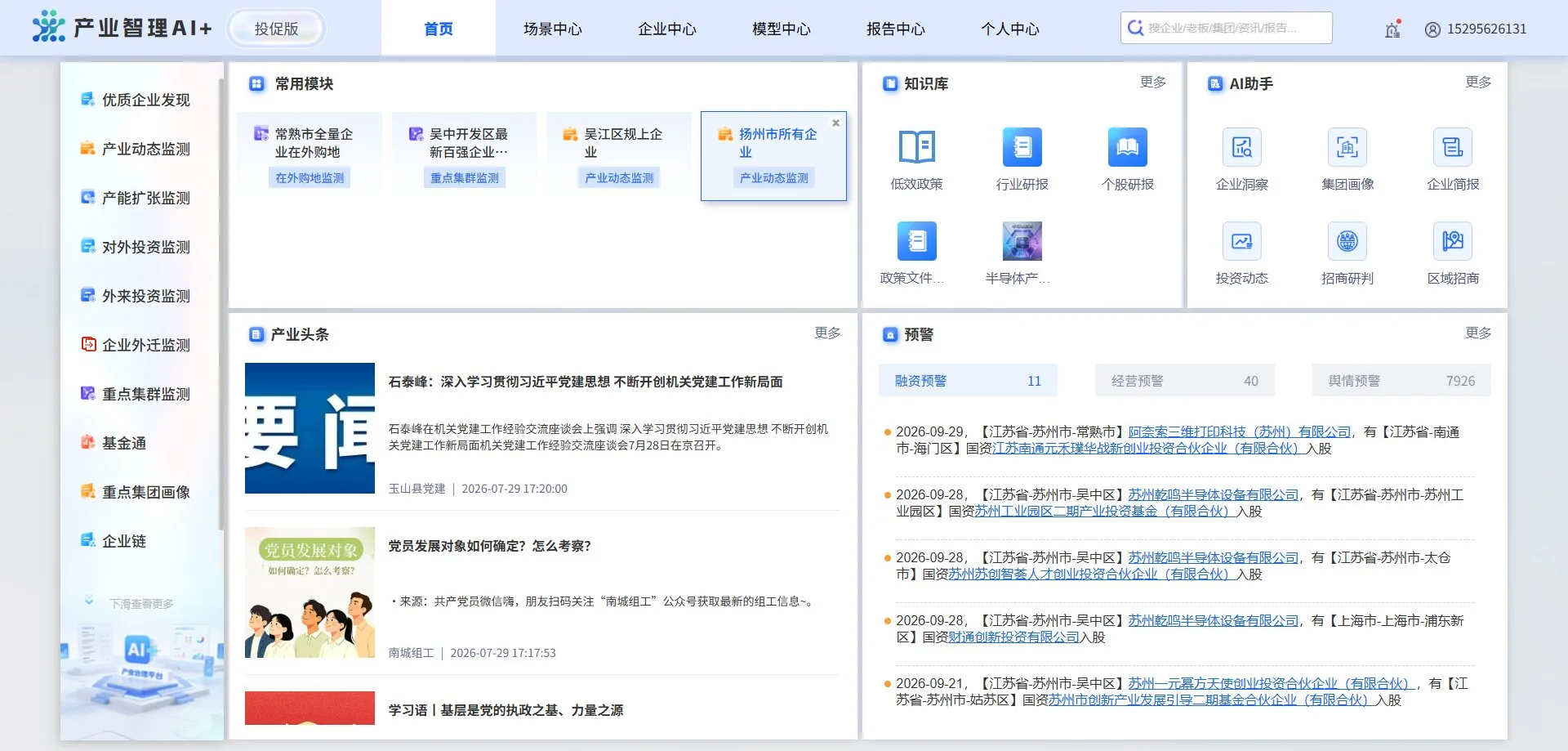
Task: Switch to the 场景中心 tab
Action: tap(553, 29)
